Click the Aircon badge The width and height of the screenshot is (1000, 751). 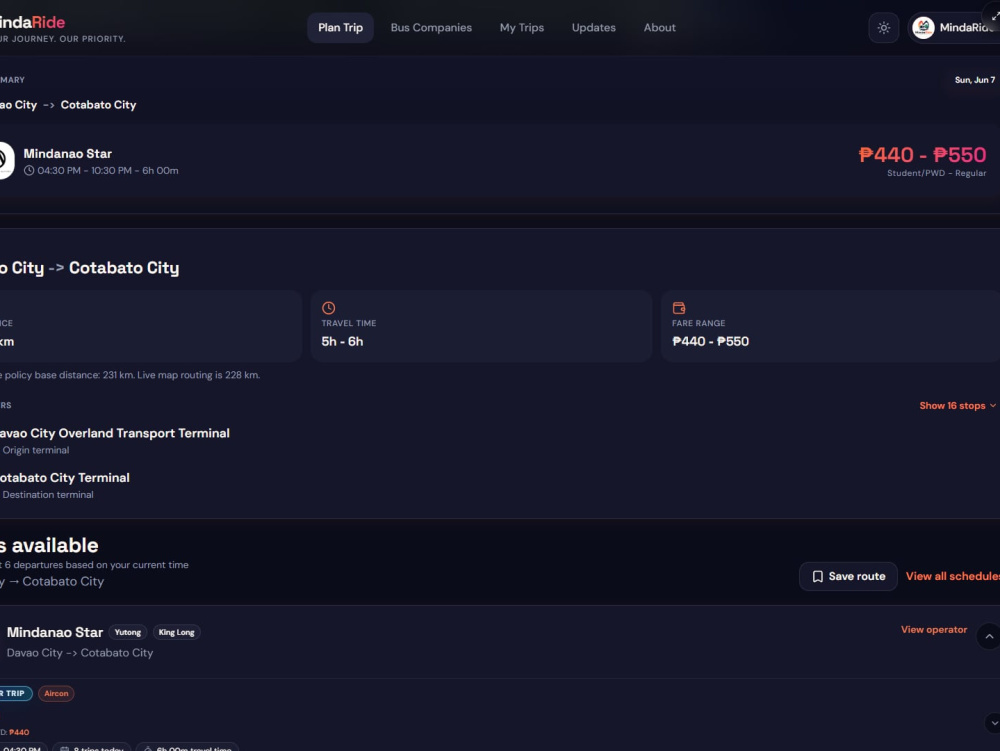click(x=56, y=694)
